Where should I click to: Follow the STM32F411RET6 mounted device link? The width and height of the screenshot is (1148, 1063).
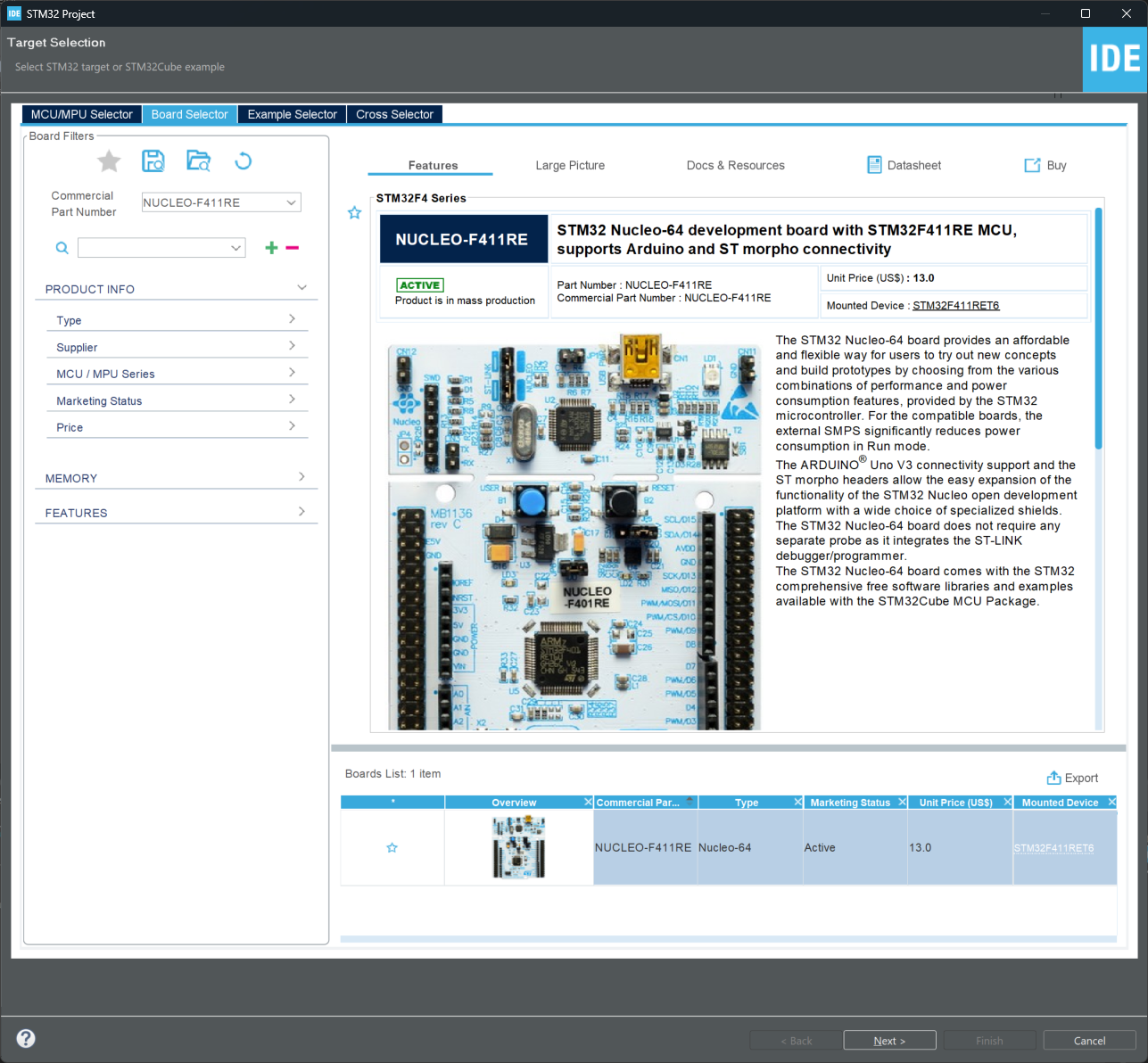pyautogui.click(x=955, y=305)
